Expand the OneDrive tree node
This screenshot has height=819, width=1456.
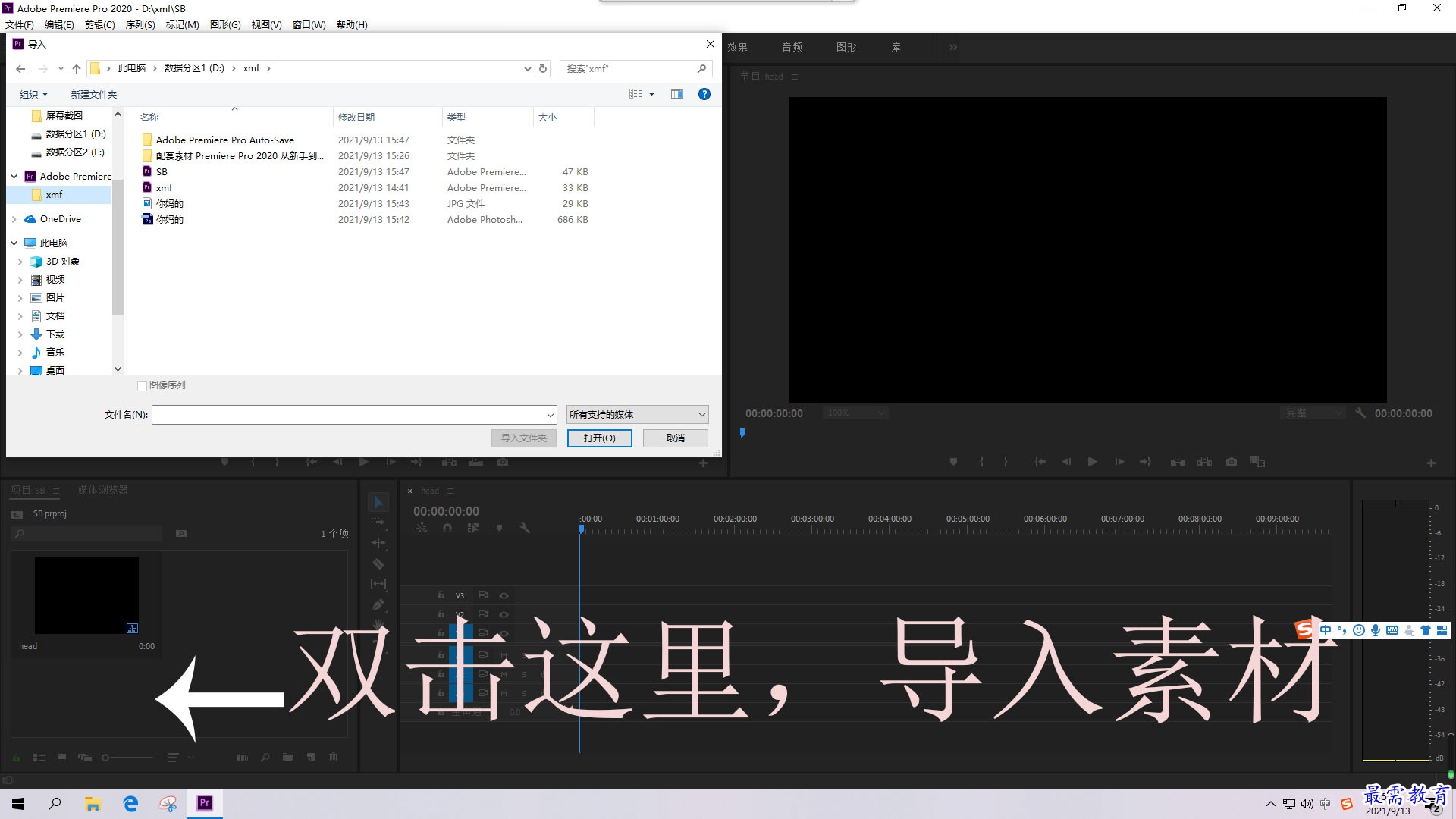(x=14, y=219)
